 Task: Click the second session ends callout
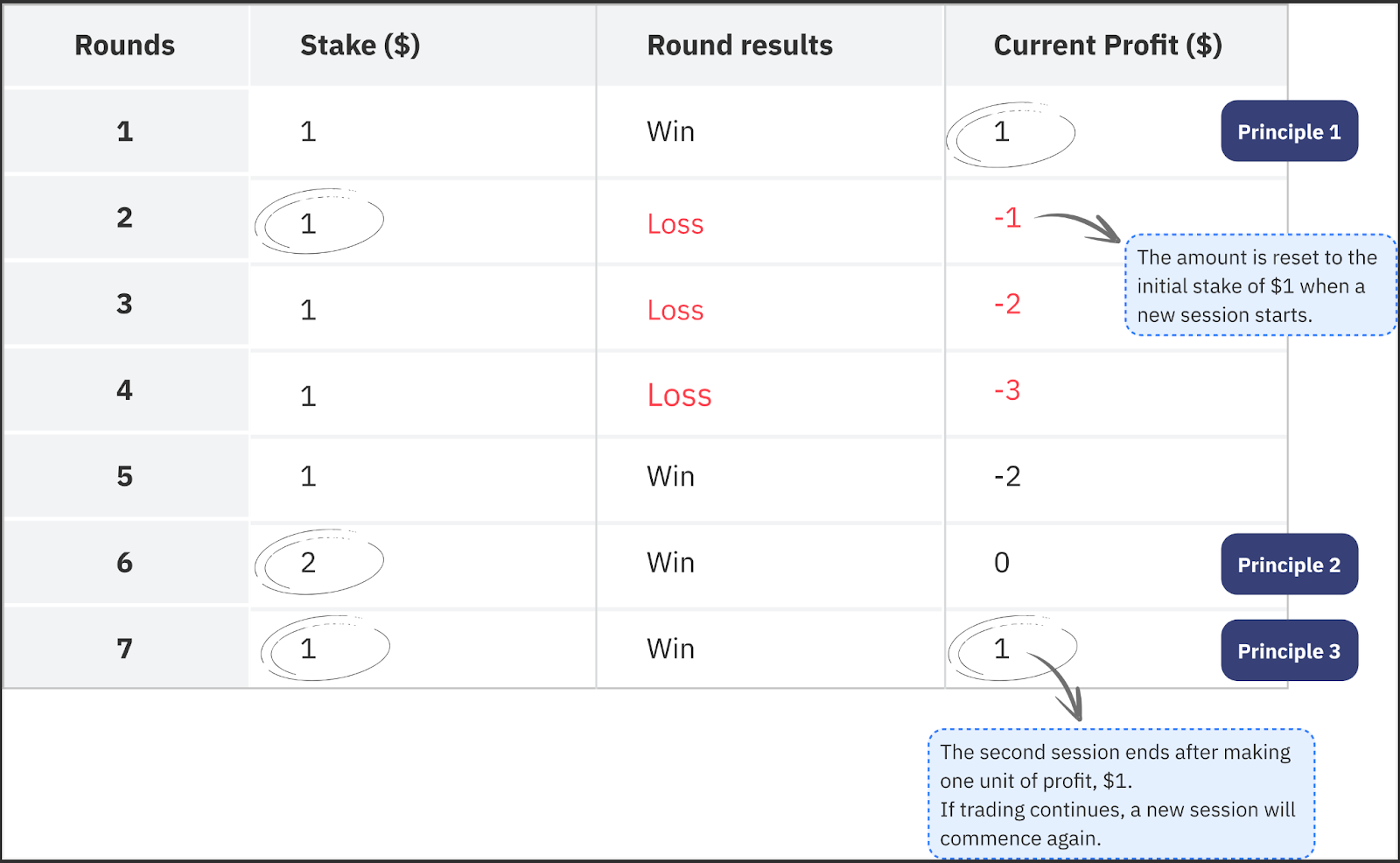[1120, 794]
